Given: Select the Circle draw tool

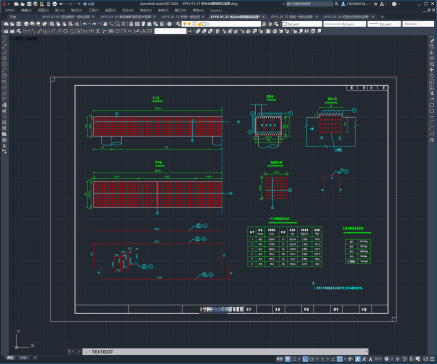Looking at the screenshot, I should coord(4,76).
